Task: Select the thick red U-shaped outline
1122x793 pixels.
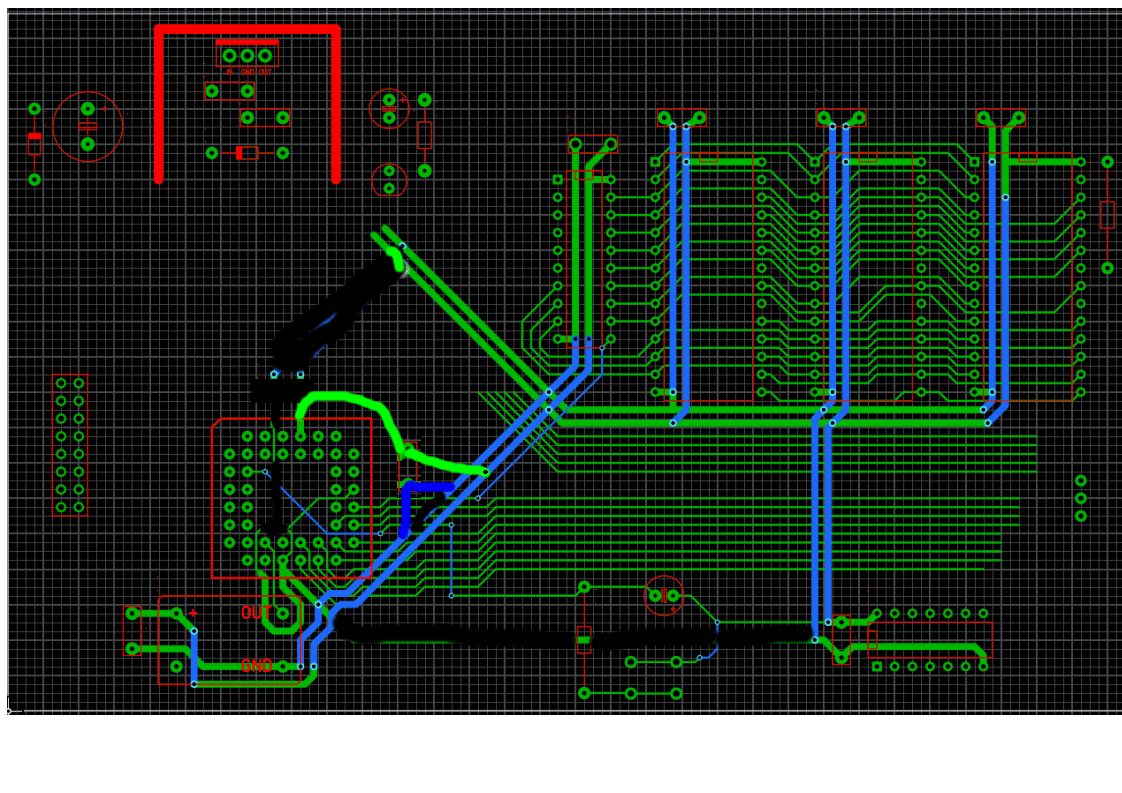Action: pos(247,104)
